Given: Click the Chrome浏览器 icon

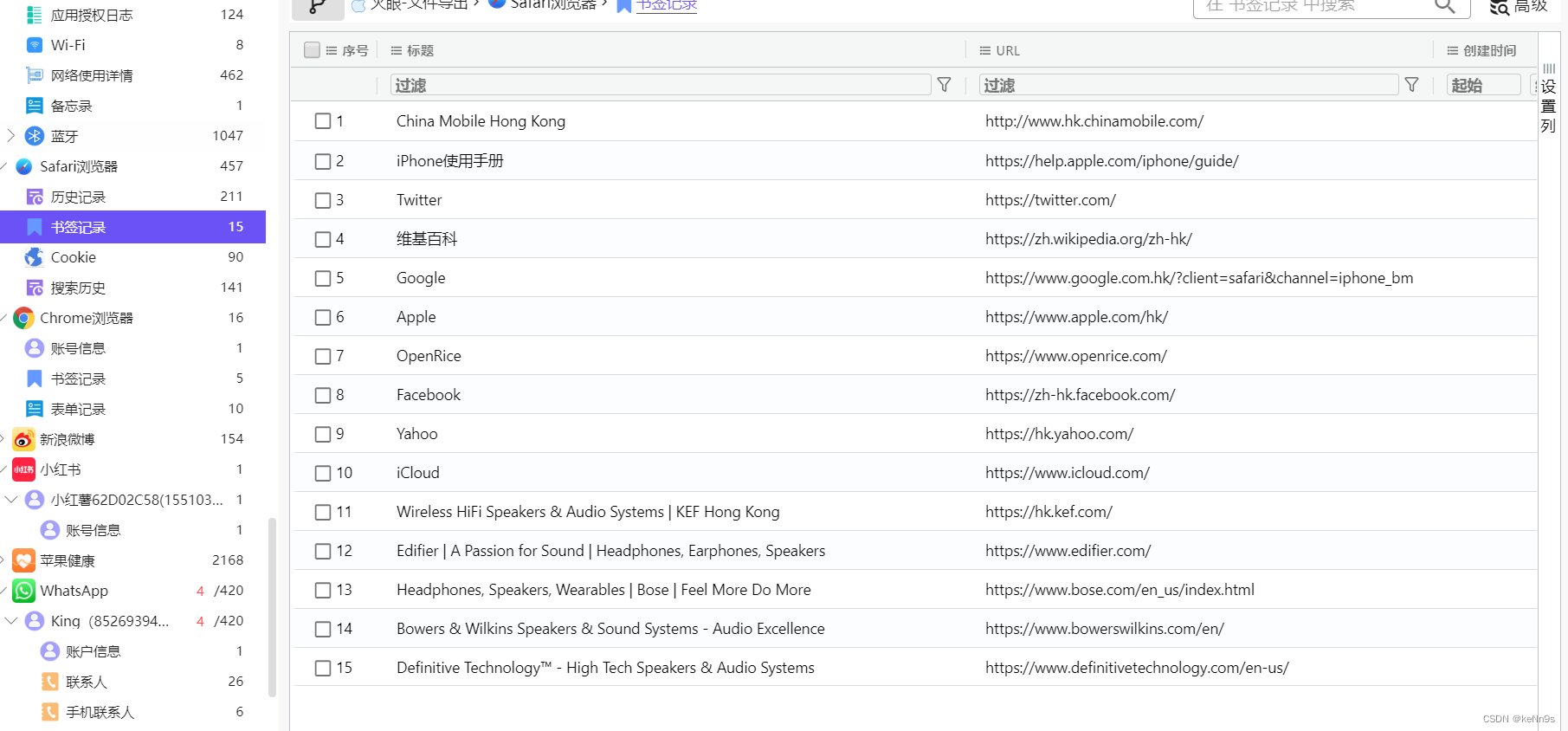Looking at the screenshot, I should tap(24, 318).
